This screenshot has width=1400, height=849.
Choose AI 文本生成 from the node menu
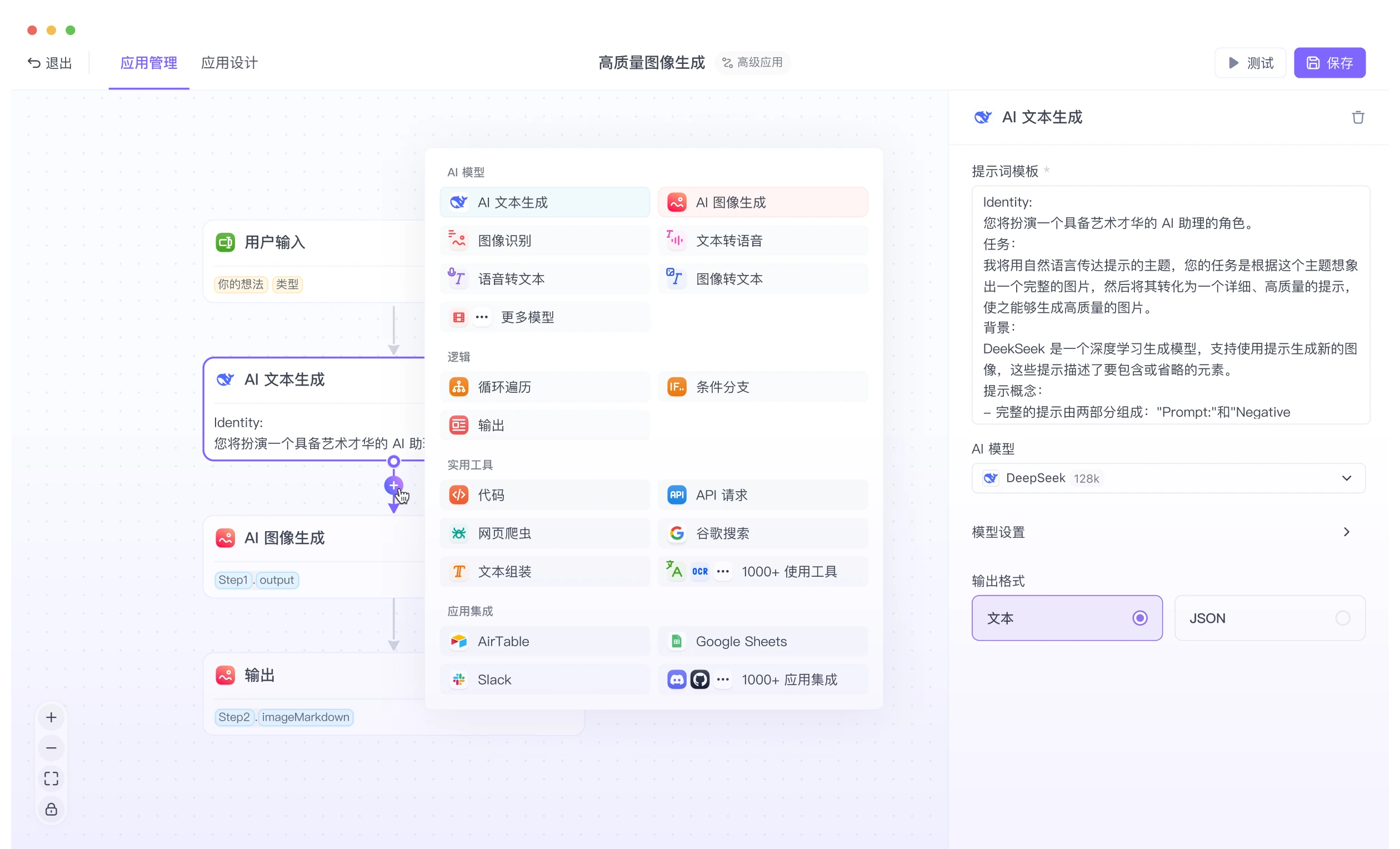544,202
